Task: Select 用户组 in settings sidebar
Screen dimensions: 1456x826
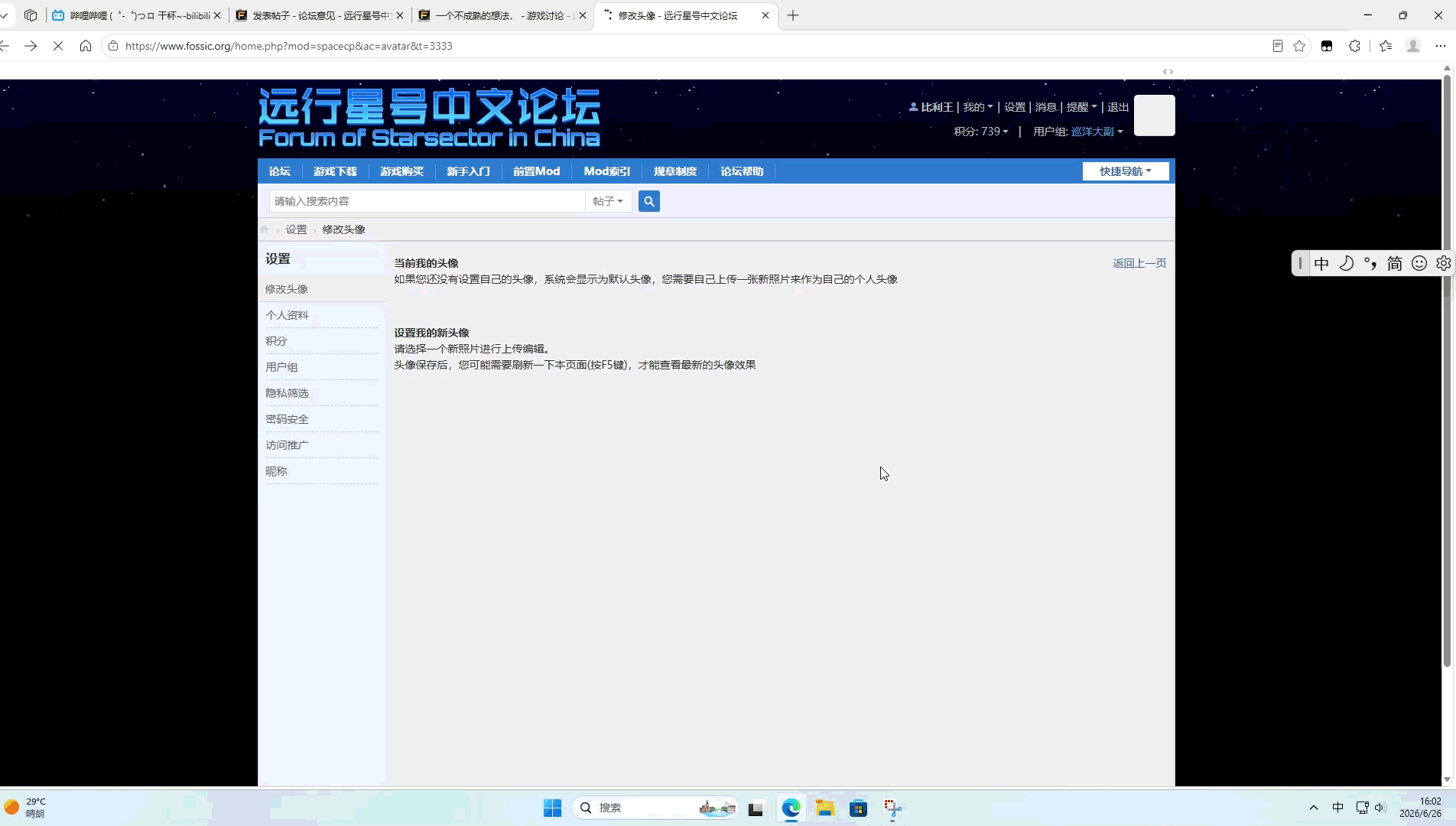Action: point(281,367)
